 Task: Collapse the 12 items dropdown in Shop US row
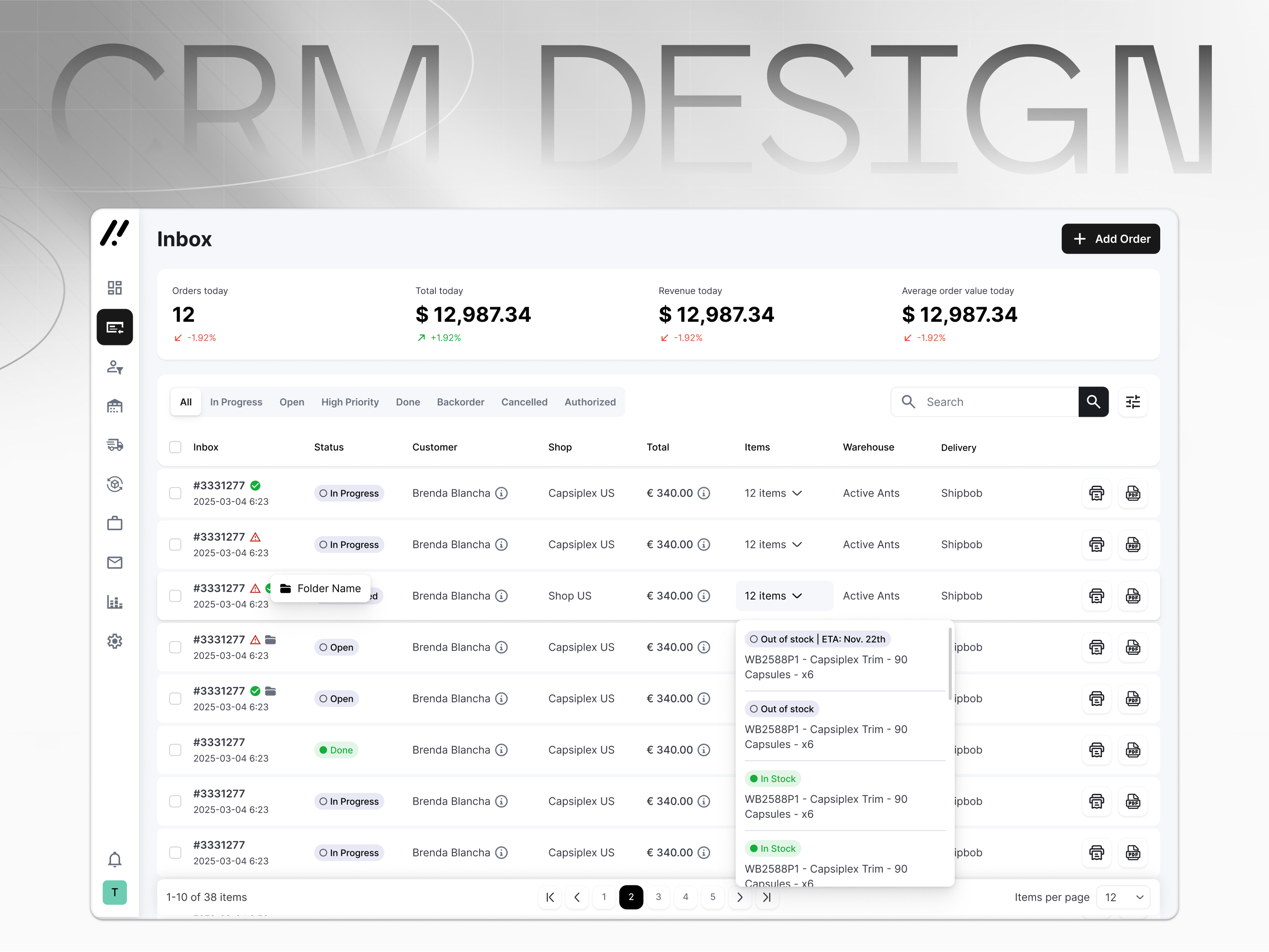pos(785,596)
